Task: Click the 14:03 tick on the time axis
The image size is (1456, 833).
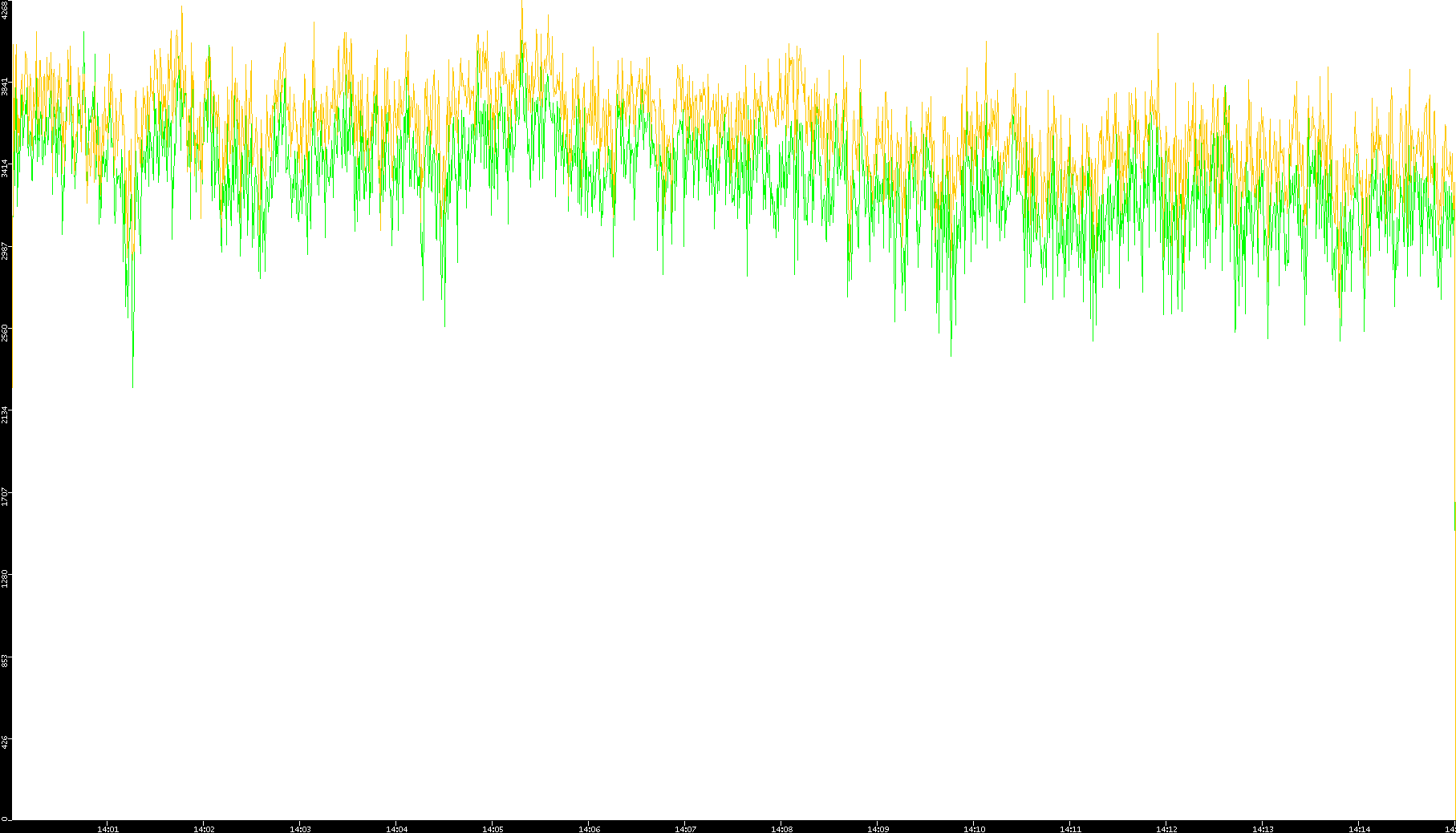Action: [x=300, y=829]
